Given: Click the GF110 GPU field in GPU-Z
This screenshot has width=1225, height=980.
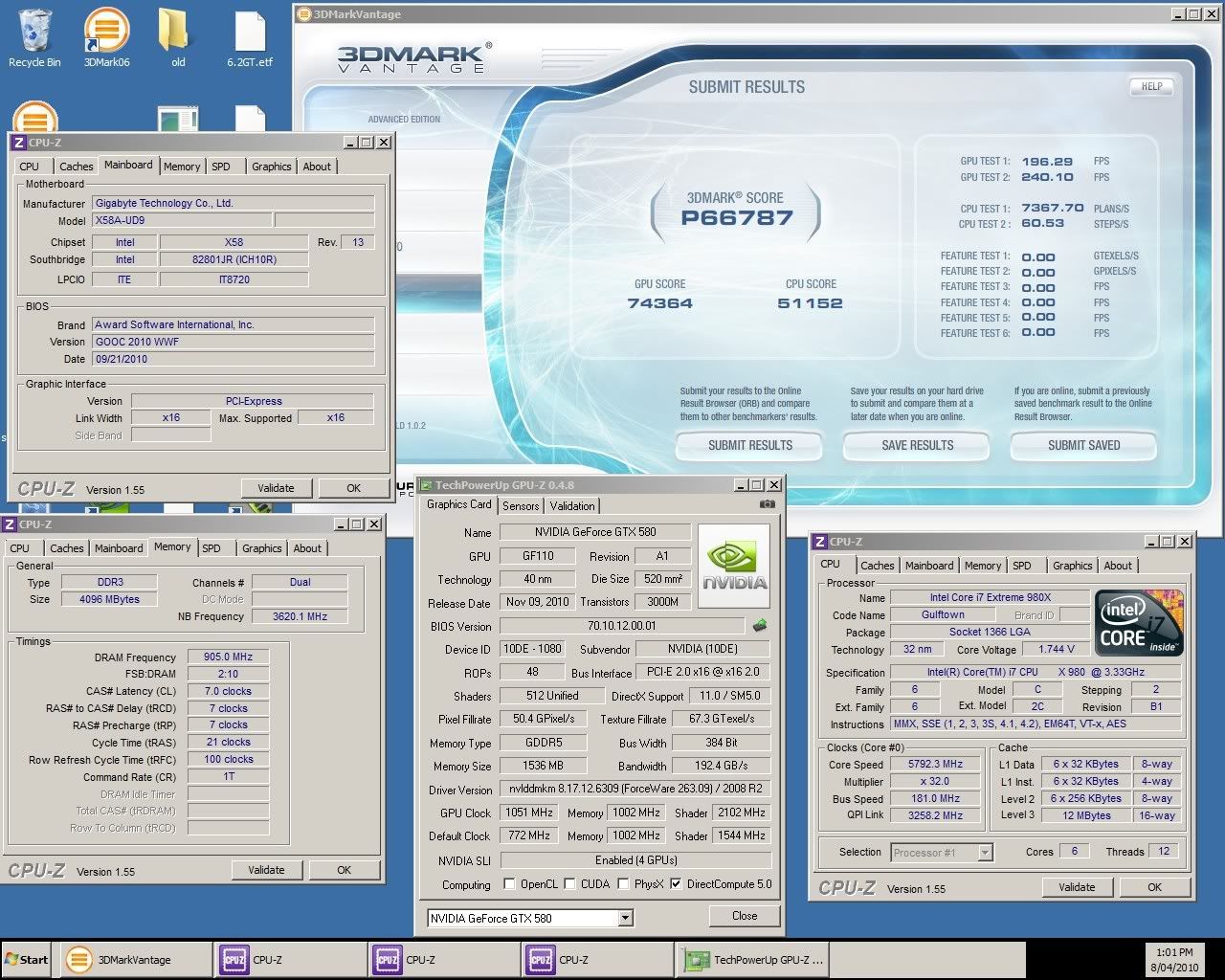Looking at the screenshot, I should (538, 556).
